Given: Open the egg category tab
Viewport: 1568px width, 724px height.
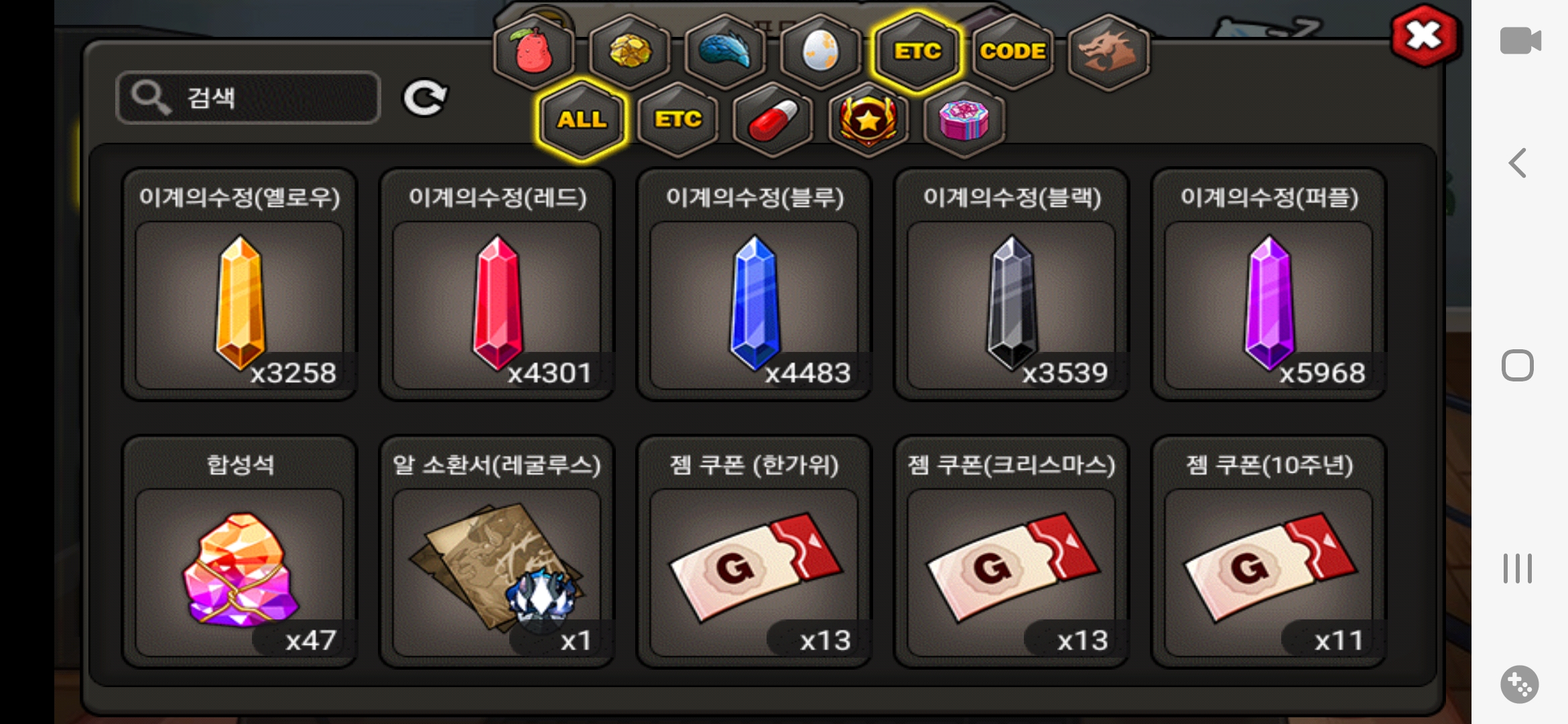Looking at the screenshot, I should pyautogui.click(x=821, y=52).
